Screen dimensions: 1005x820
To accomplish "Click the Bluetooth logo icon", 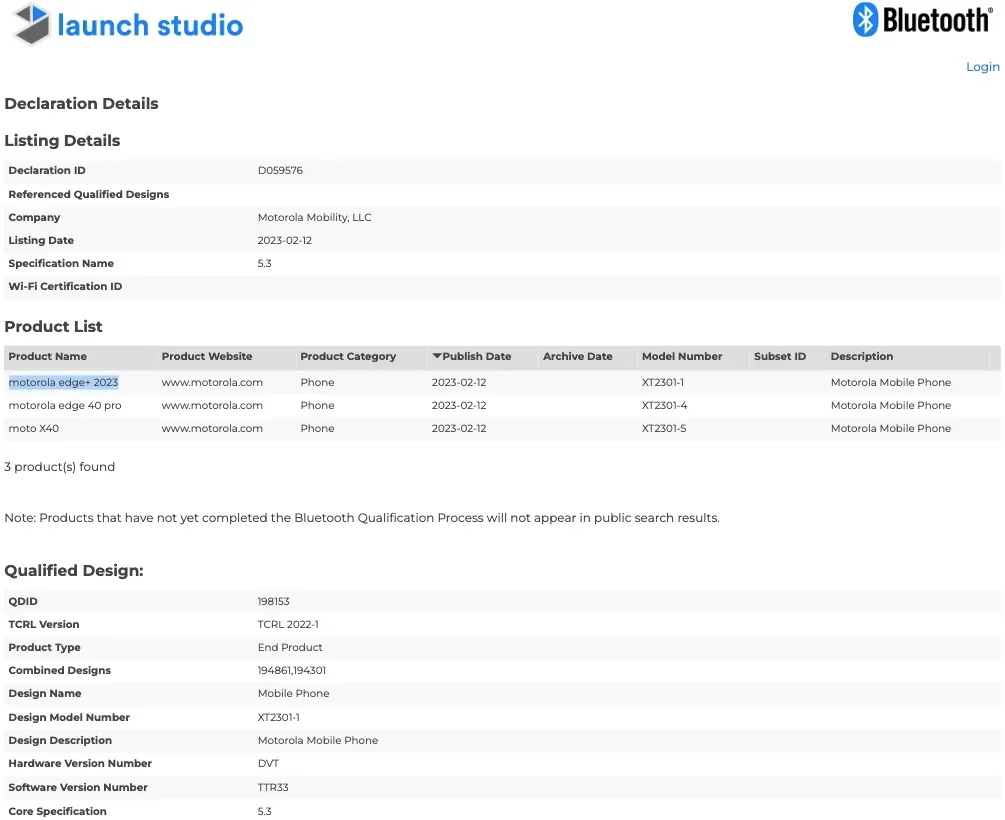I will click(865, 20).
